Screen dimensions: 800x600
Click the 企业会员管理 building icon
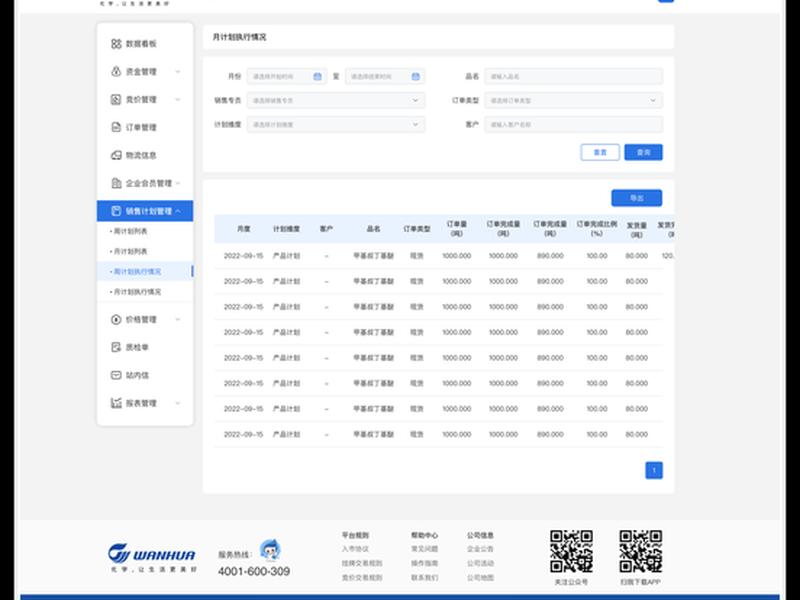click(x=116, y=183)
